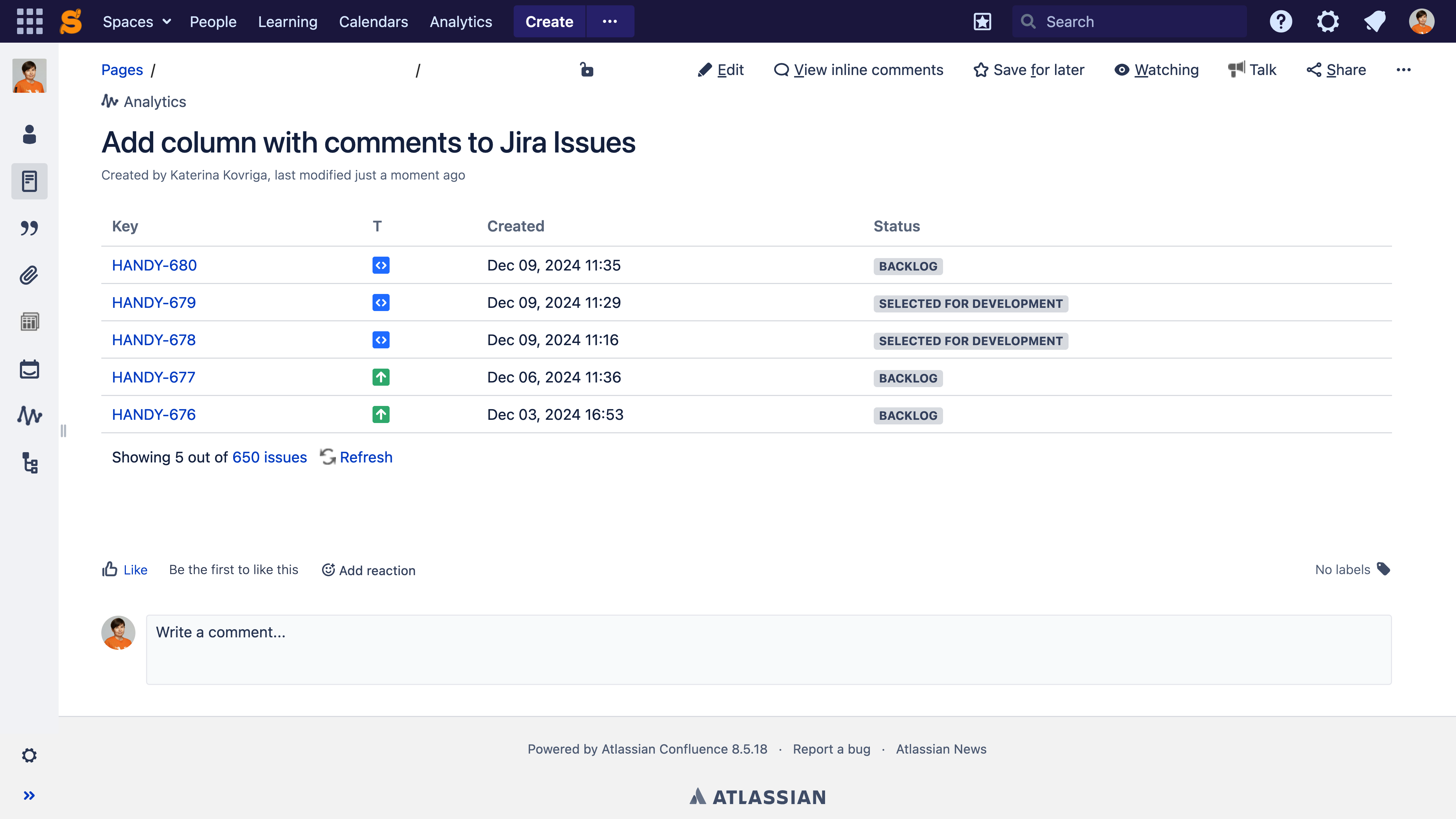Open issue HANDY-678
Screen dimensions: 1456x819
154,340
